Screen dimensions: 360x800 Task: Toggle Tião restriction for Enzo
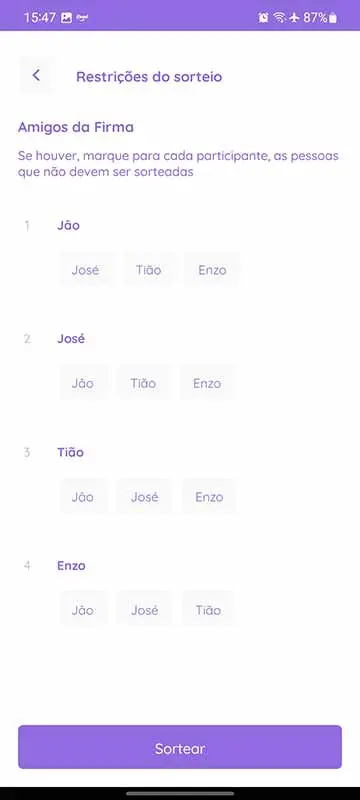[x=208, y=610]
